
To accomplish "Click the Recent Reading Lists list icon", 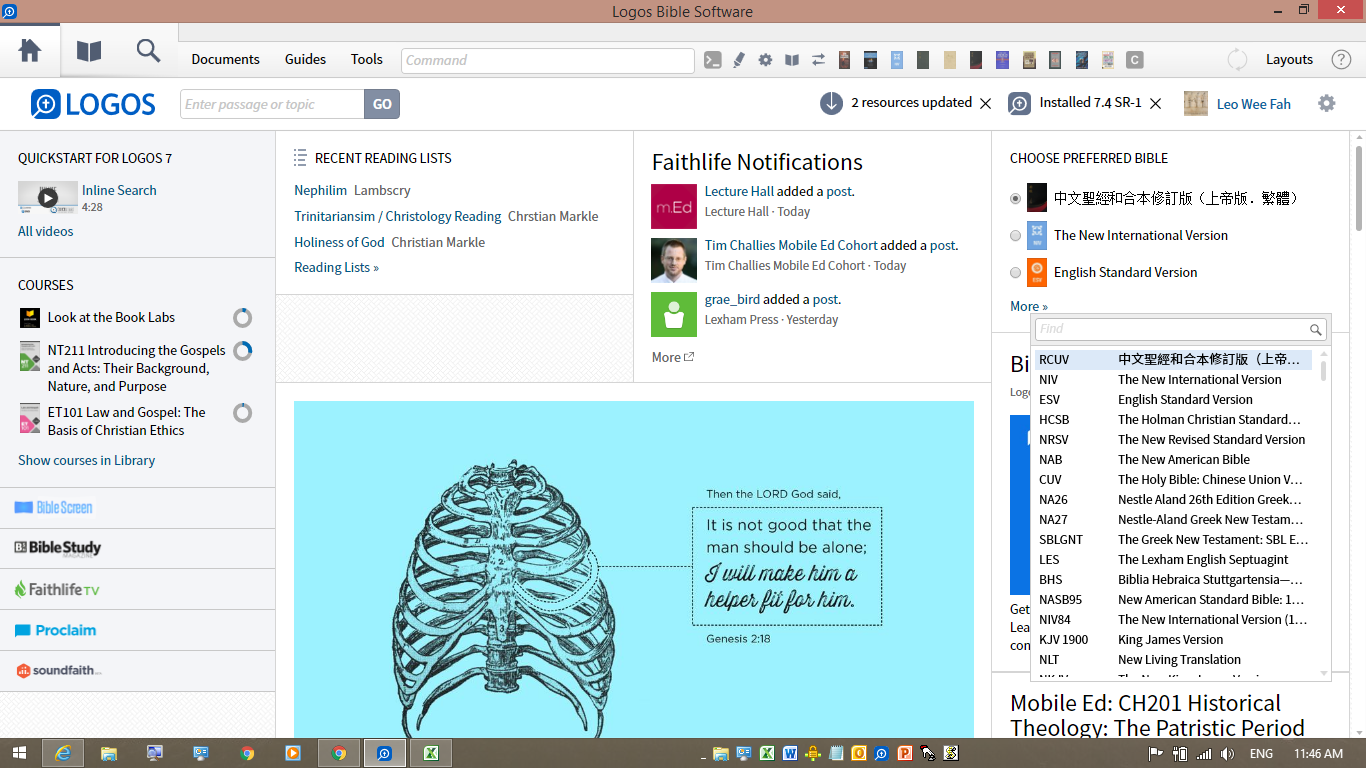I will click(x=300, y=158).
